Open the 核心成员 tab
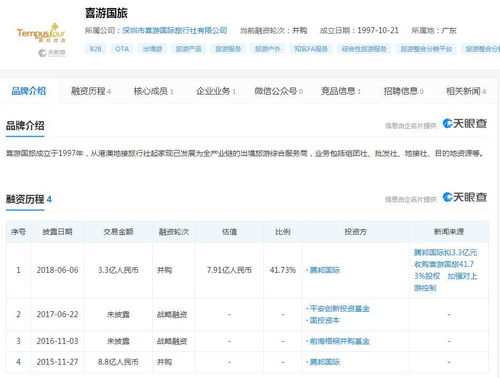 [153, 91]
